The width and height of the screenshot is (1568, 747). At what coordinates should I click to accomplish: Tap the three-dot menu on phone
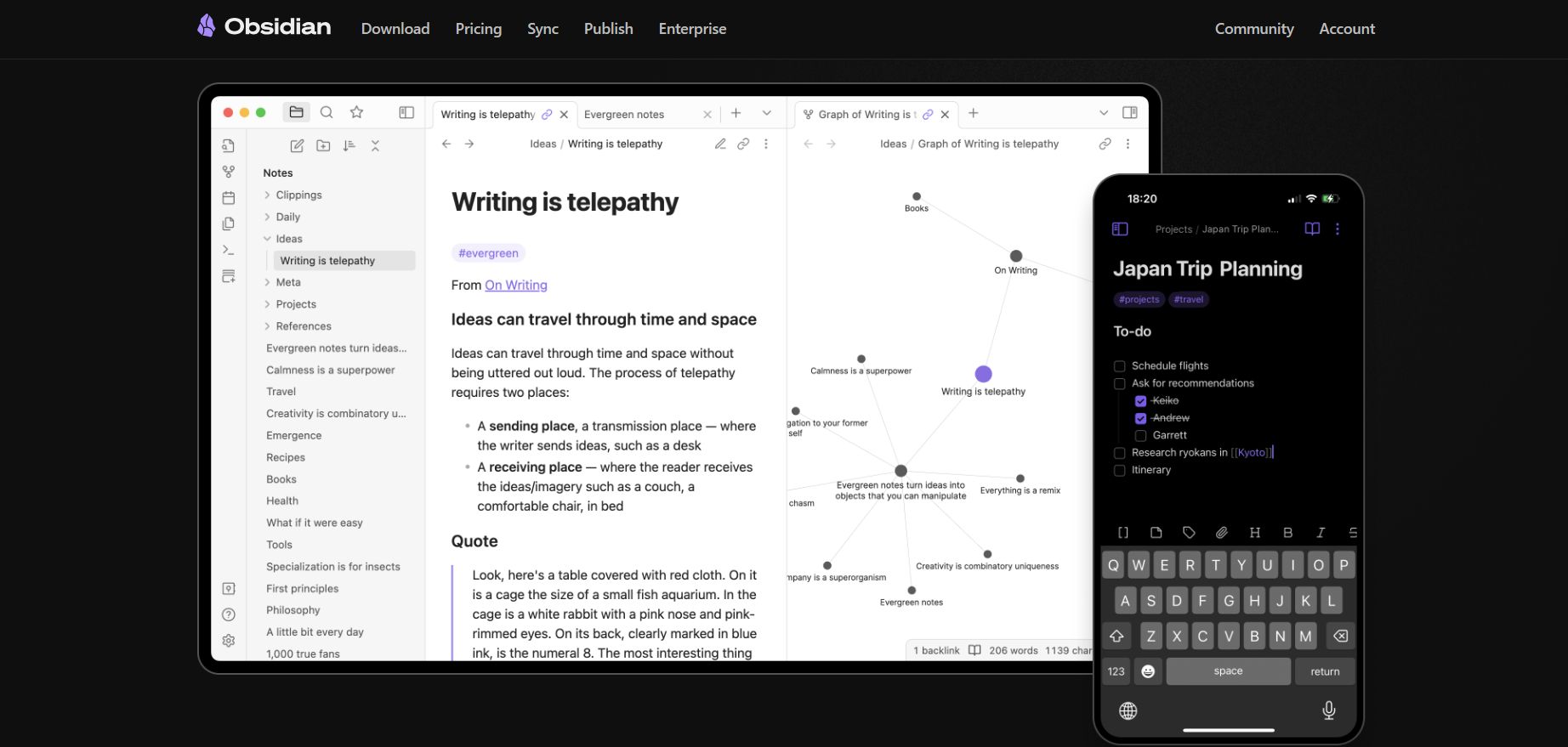tap(1338, 229)
